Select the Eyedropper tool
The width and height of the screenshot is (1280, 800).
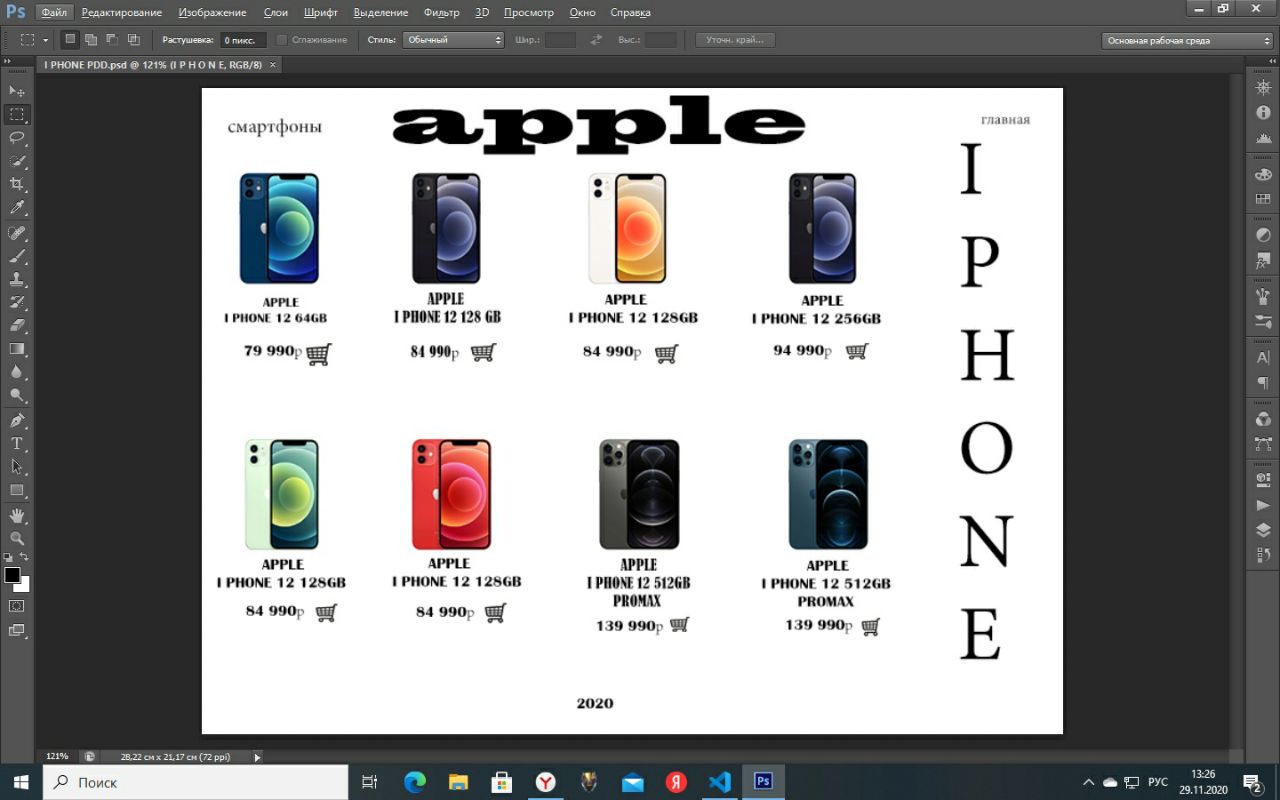[x=17, y=208]
